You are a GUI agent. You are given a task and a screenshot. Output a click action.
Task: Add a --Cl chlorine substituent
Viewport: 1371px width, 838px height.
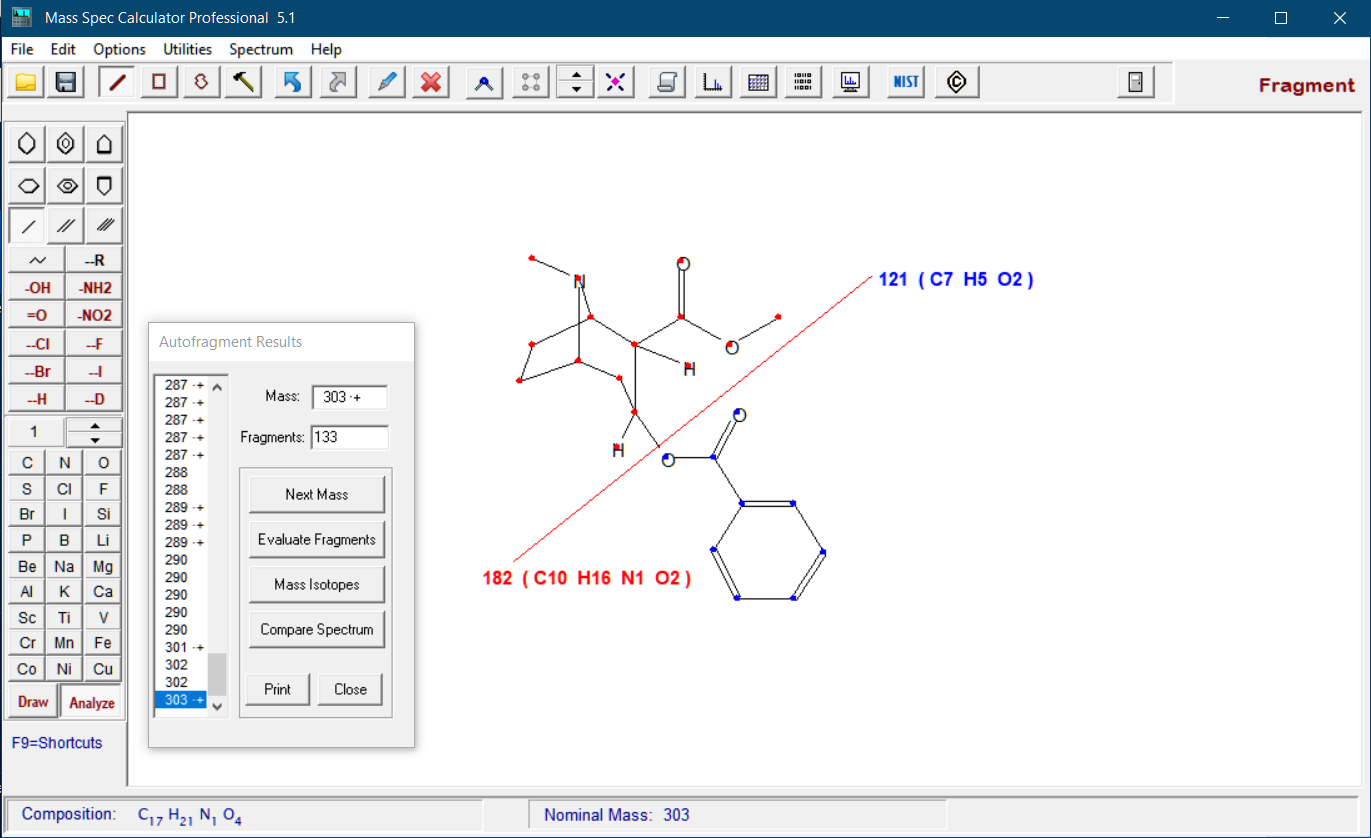click(37, 344)
